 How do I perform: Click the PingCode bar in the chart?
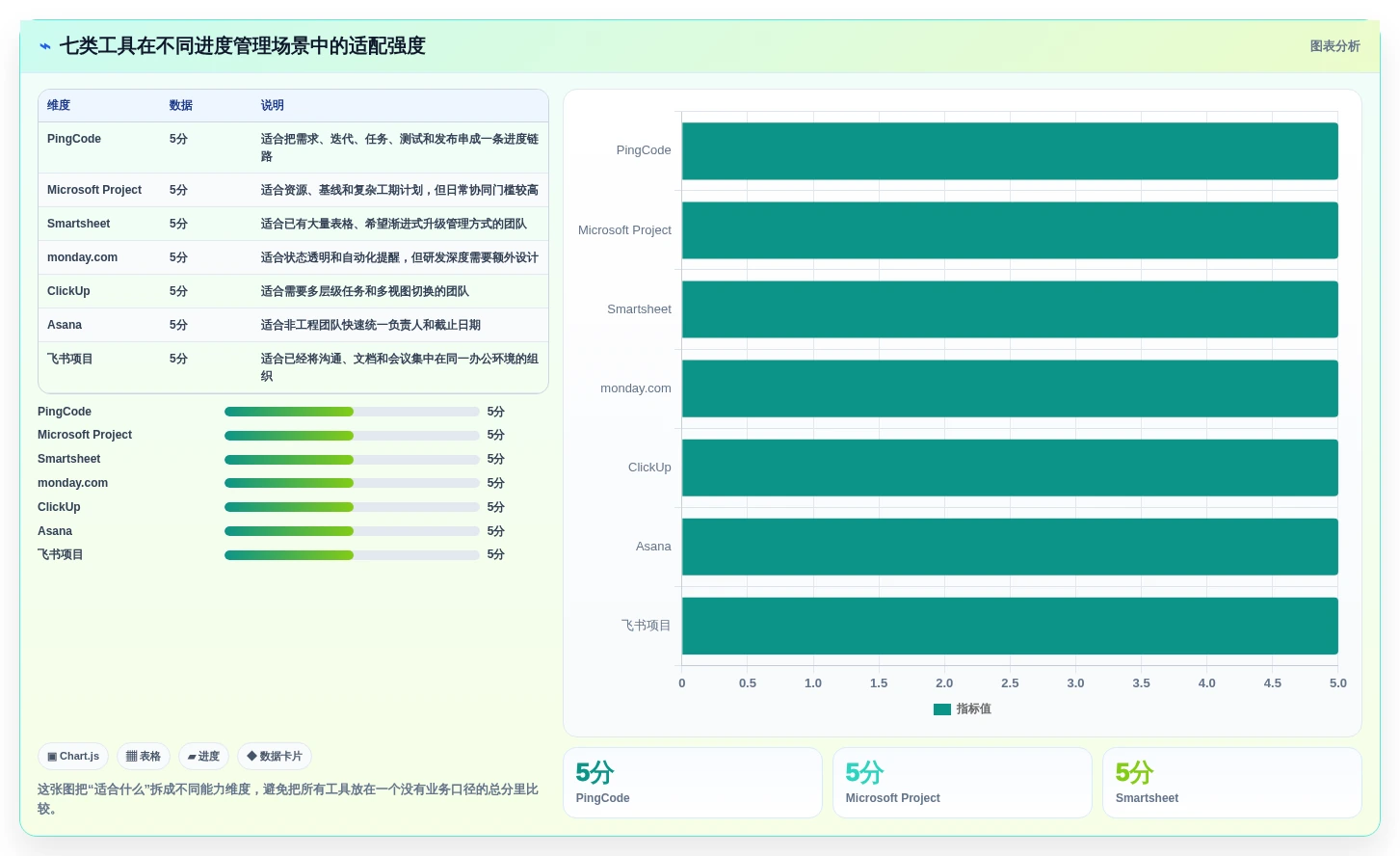[1010, 151]
